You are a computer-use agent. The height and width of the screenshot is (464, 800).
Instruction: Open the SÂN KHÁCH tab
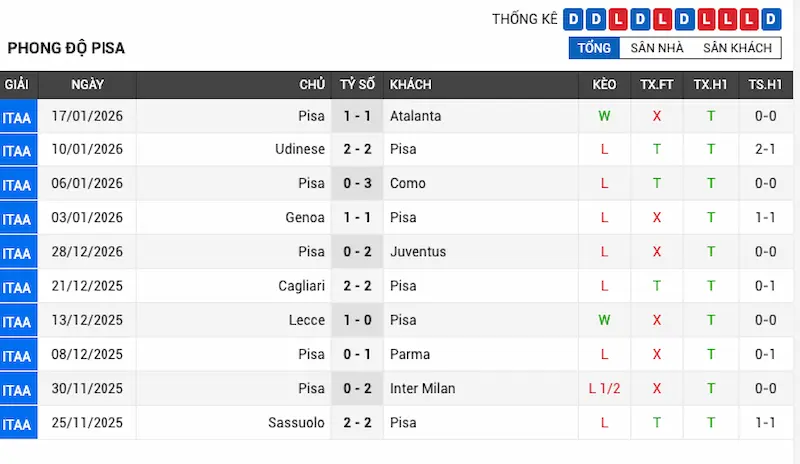[x=737, y=48]
